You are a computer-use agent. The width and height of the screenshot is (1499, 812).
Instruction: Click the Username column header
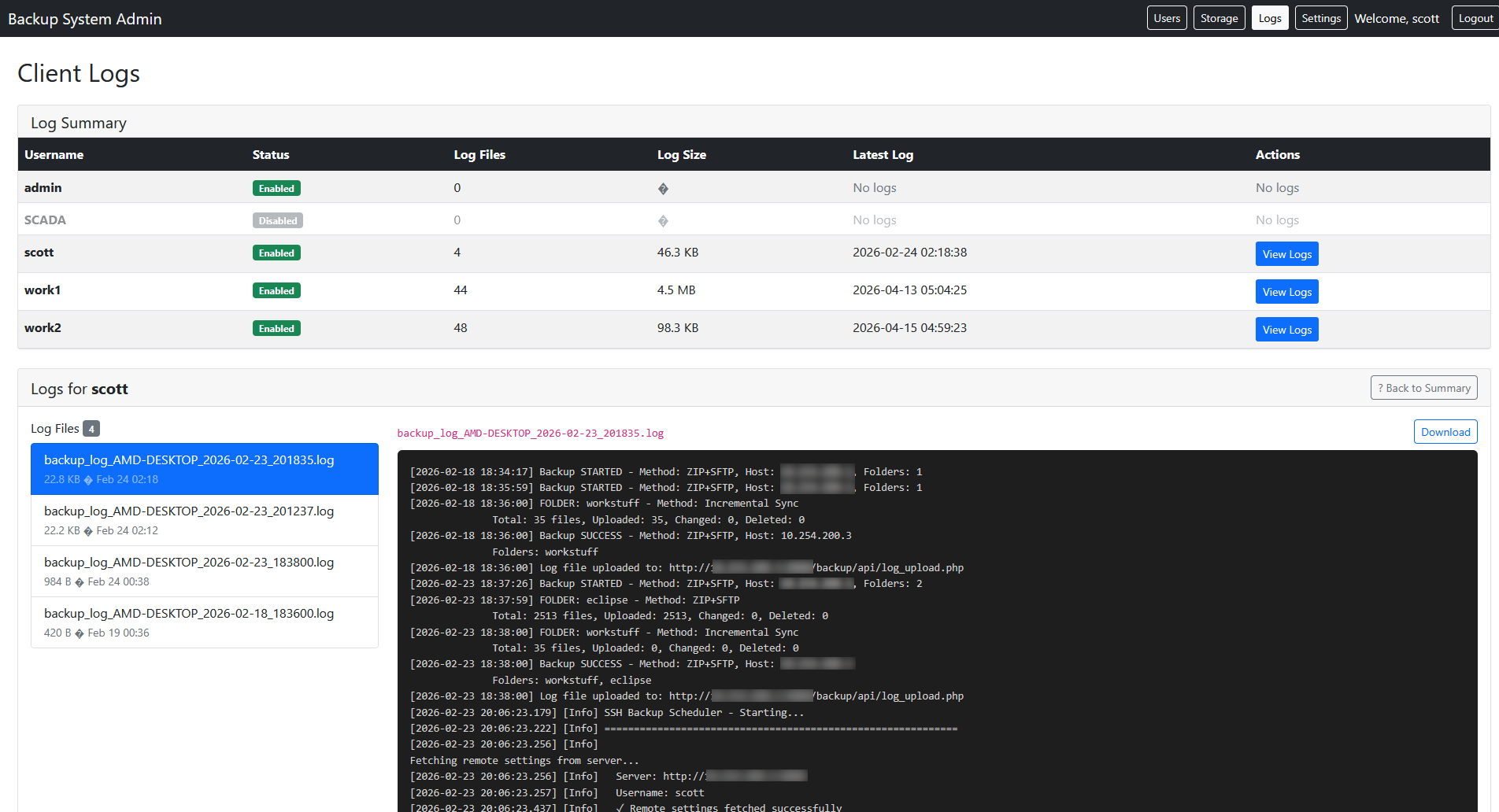[54, 154]
